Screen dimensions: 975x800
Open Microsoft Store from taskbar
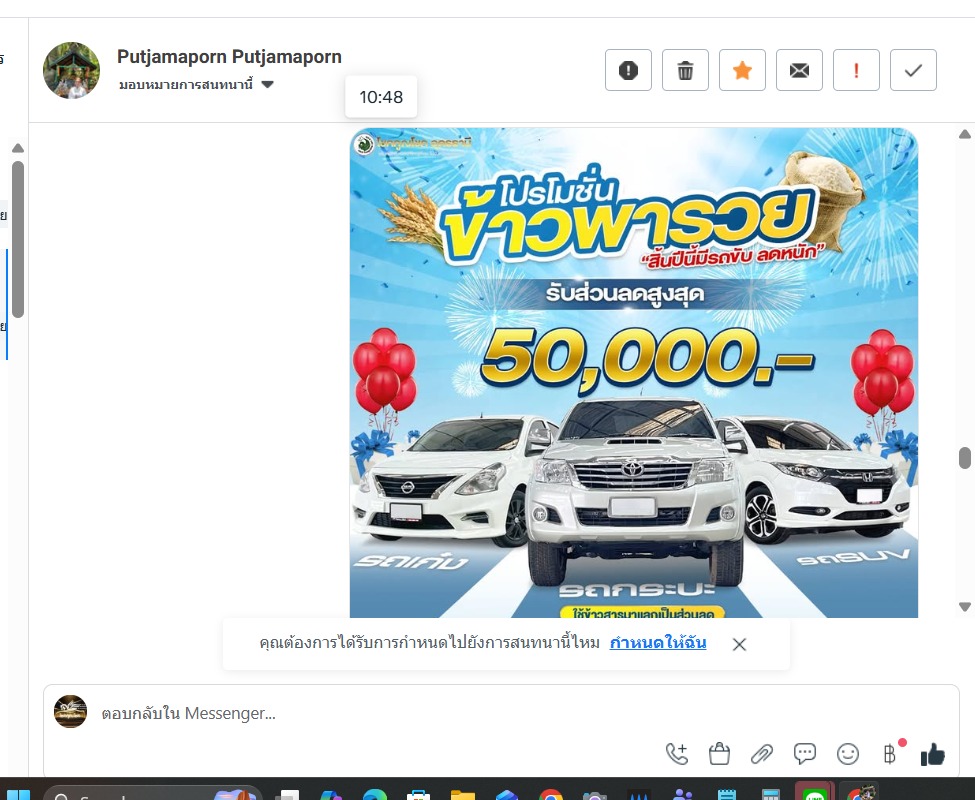tap(418, 795)
